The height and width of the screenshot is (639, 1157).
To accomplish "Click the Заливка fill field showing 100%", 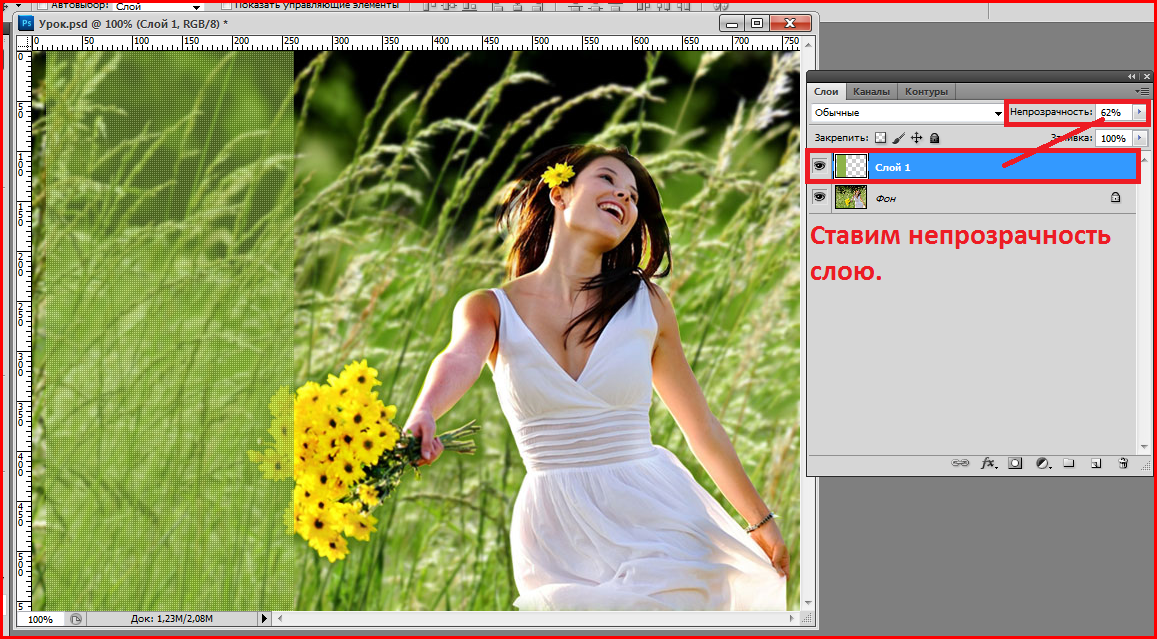I will pyautogui.click(x=1113, y=138).
